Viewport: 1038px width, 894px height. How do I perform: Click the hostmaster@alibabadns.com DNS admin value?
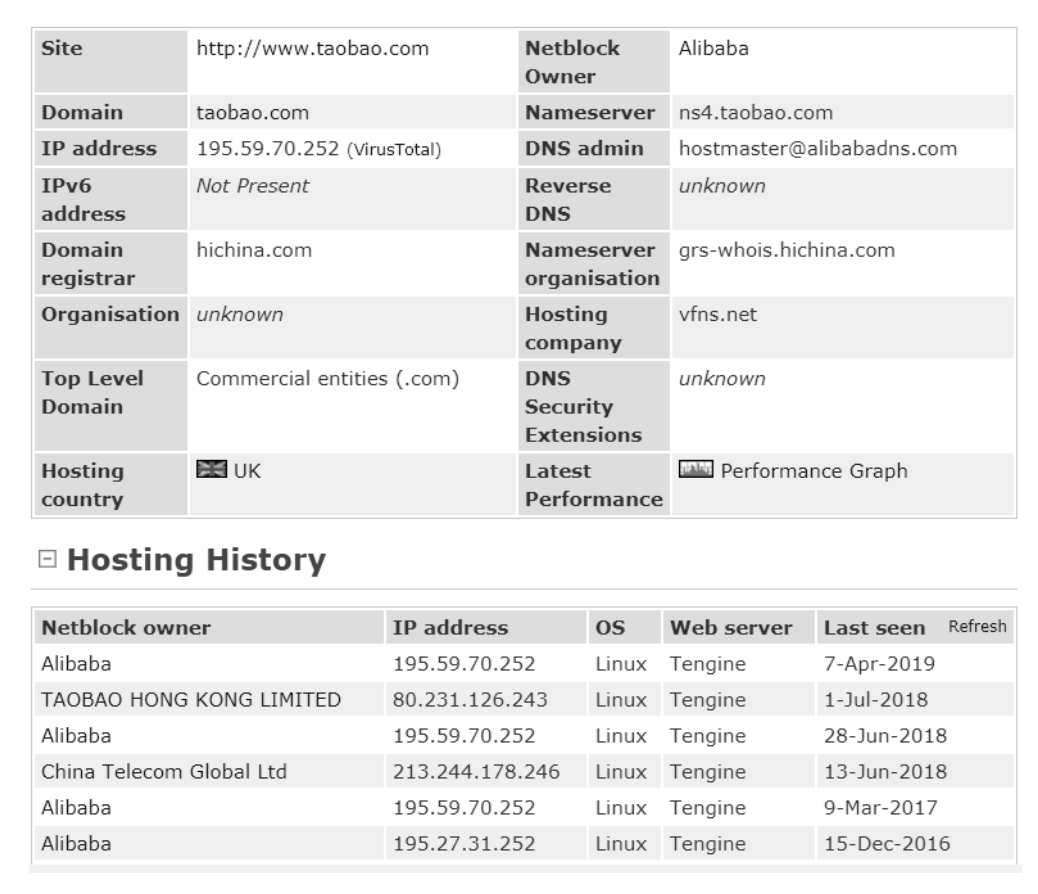[818, 149]
